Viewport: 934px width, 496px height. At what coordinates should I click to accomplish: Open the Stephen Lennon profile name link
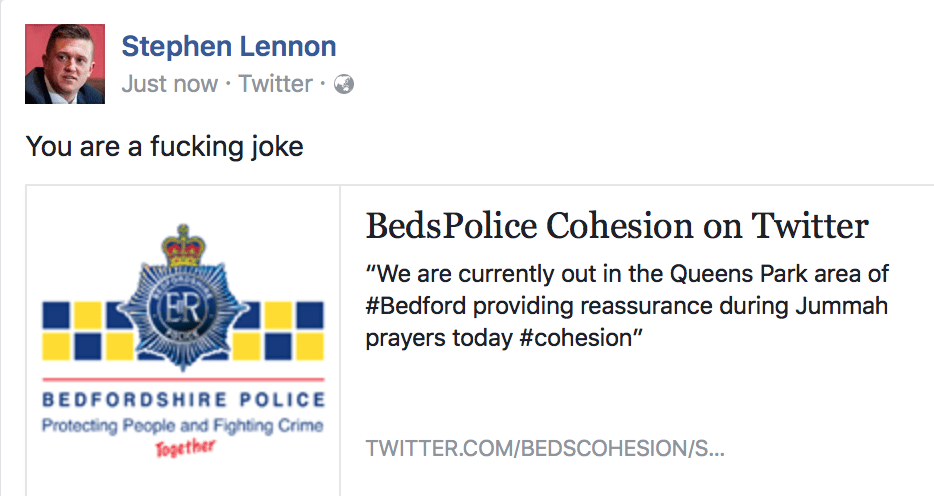[x=229, y=46]
